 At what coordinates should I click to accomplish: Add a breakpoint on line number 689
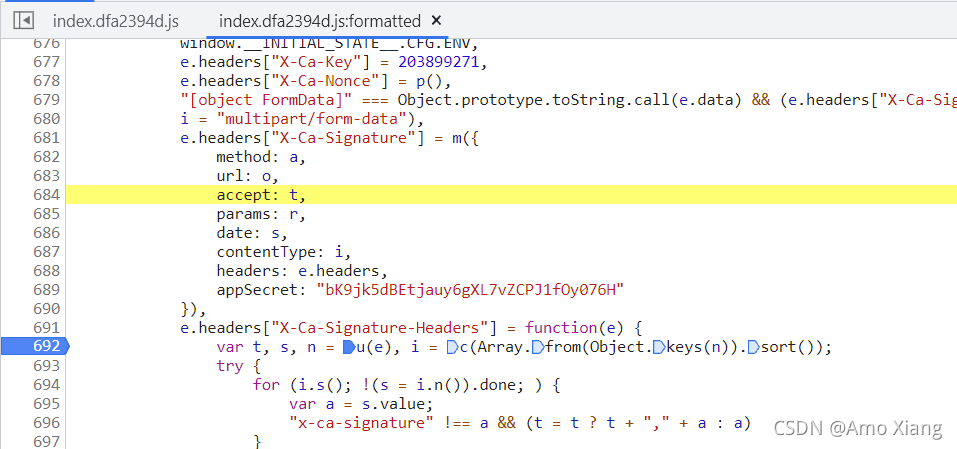tap(47, 289)
